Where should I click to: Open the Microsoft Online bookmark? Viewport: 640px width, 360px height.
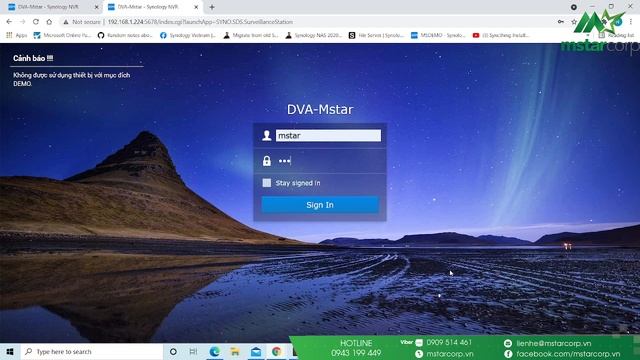62,36
